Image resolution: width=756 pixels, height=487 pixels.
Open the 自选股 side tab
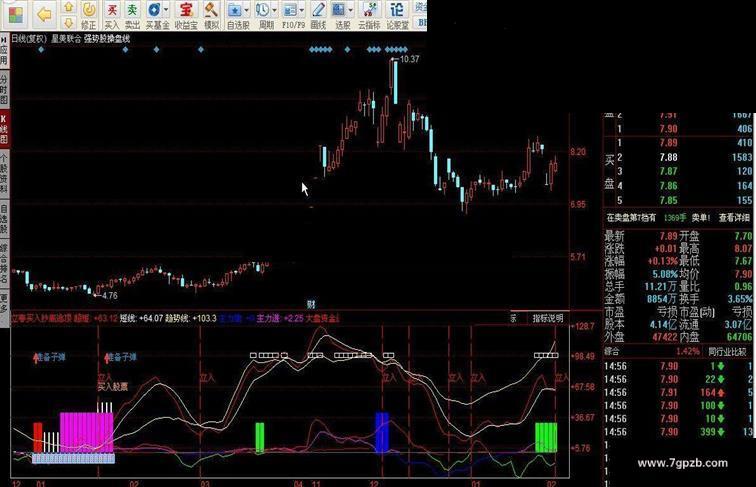tap(4, 218)
